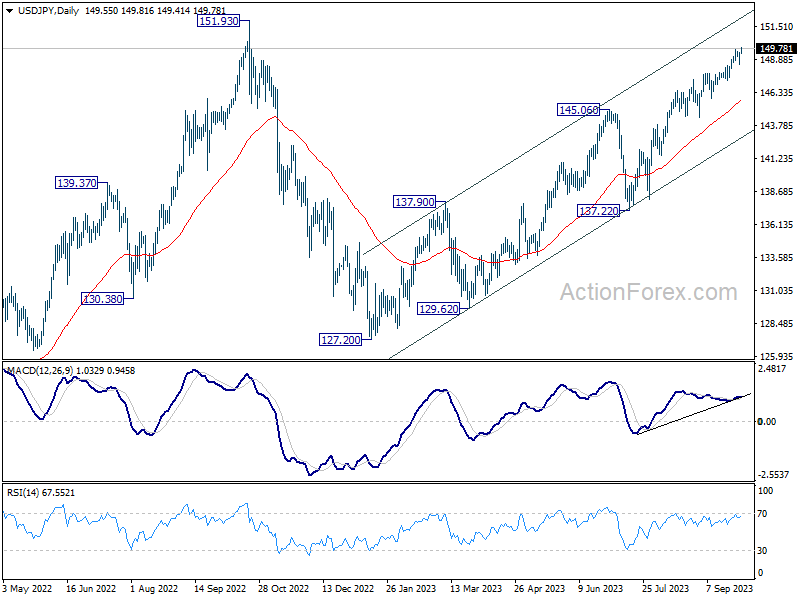Image resolution: width=800 pixels, height=600 pixels.
Task: Click the 25 Jul 2023 date label
Action: (665, 588)
